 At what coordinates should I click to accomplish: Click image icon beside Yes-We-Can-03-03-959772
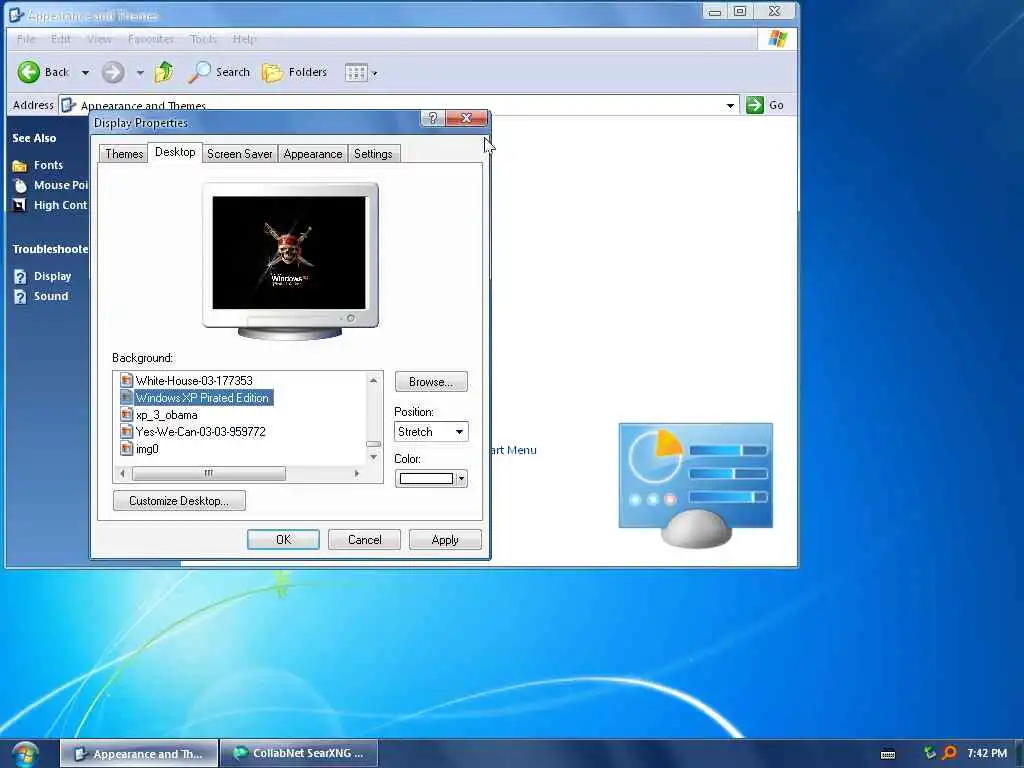pos(127,432)
